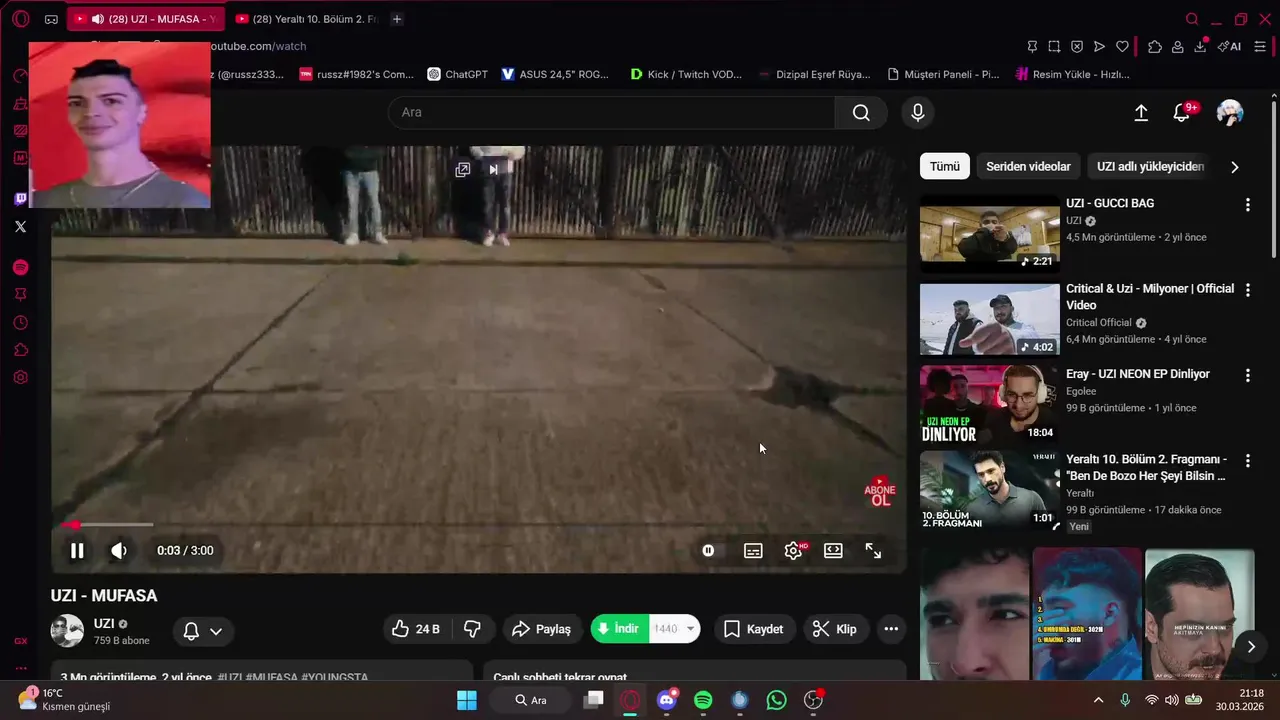Open Spotify from the Windows taskbar
Viewport: 1280px width, 720px height.
pyautogui.click(x=703, y=700)
